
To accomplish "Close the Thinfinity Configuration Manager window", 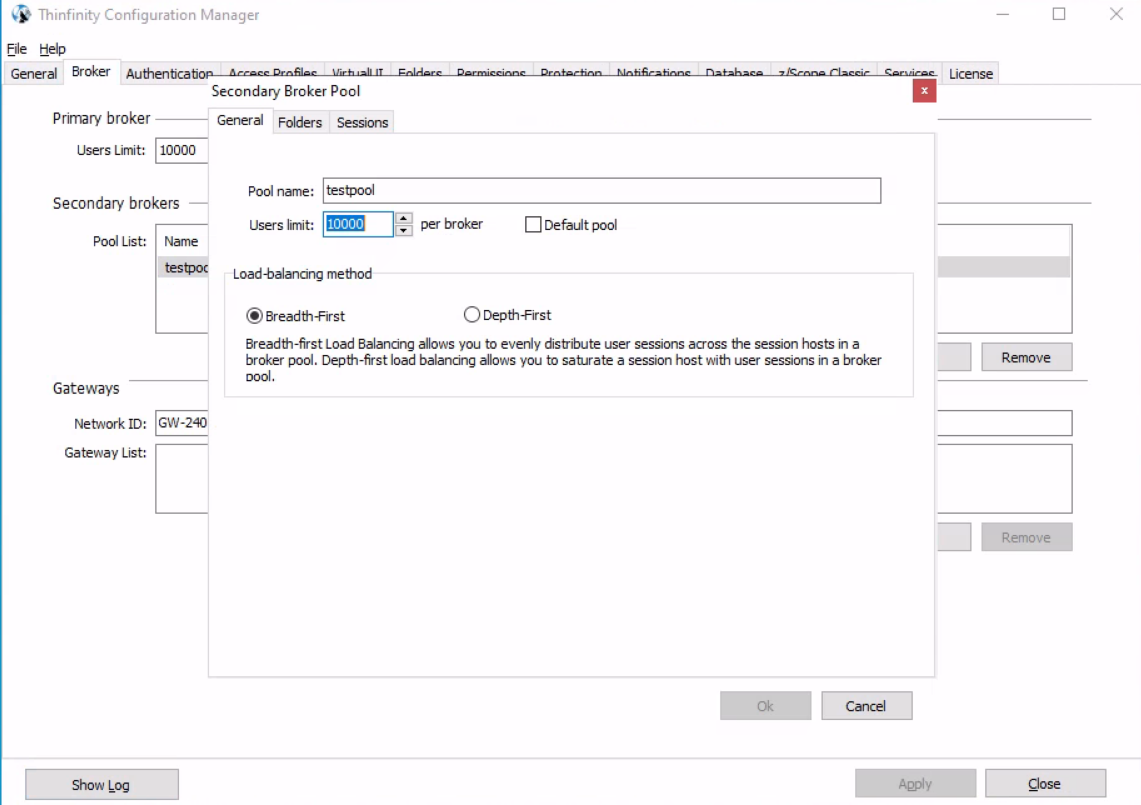I will (x=1116, y=15).
